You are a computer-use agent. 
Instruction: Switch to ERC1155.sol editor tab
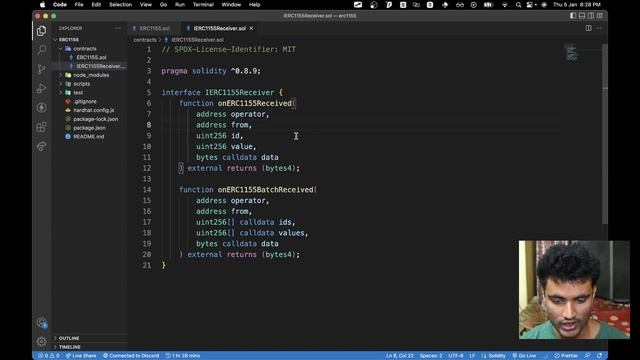point(154,28)
